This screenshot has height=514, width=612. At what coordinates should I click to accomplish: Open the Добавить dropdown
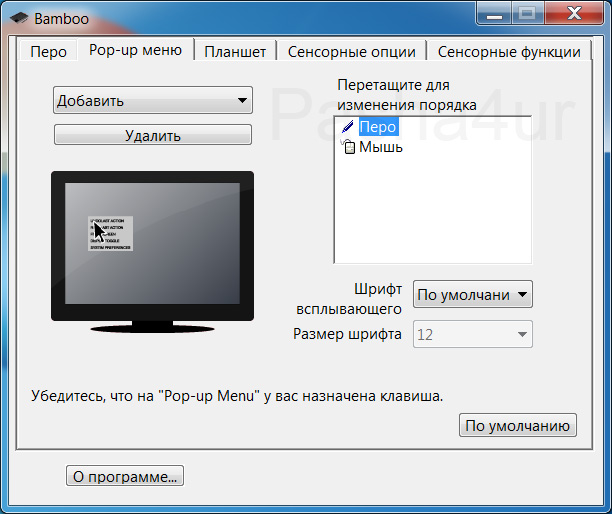153,100
